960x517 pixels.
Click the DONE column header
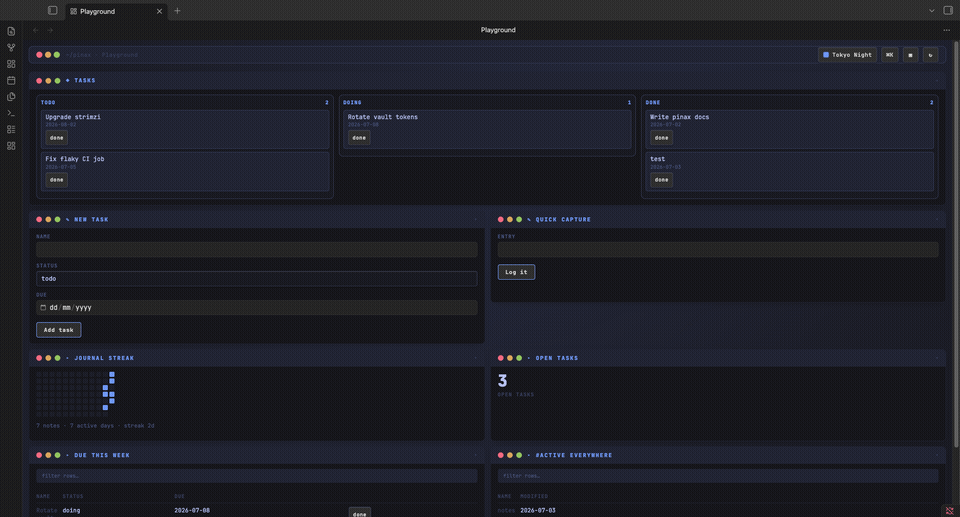(x=653, y=103)
